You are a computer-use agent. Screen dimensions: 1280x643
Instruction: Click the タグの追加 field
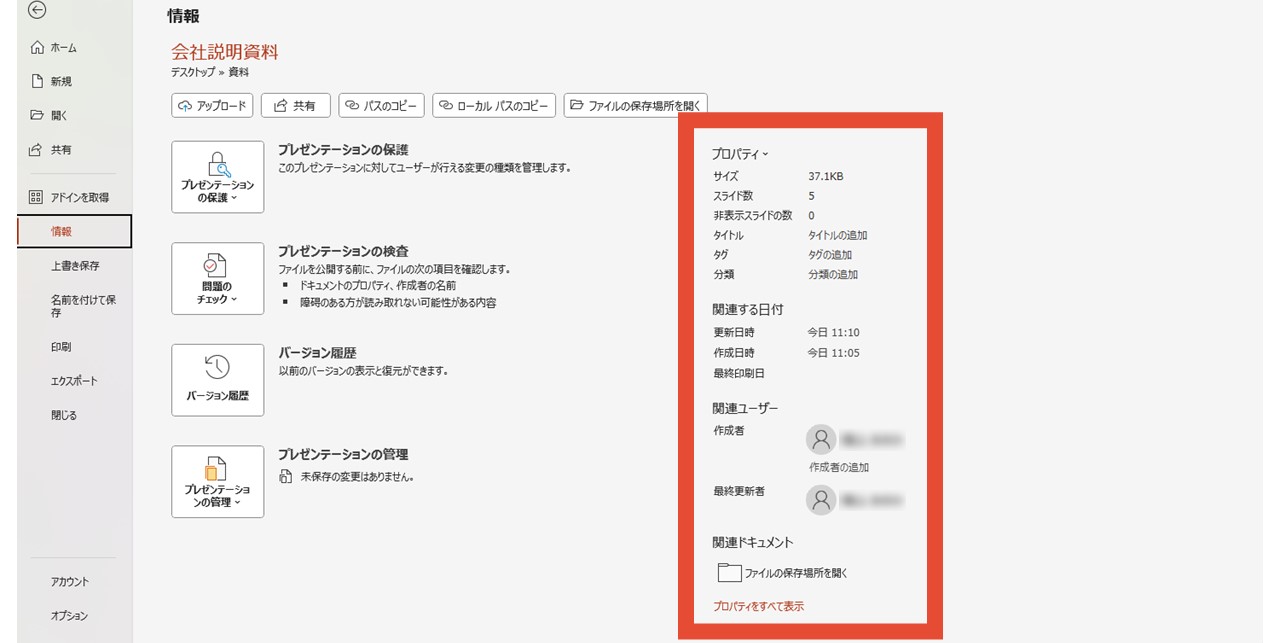830,255
